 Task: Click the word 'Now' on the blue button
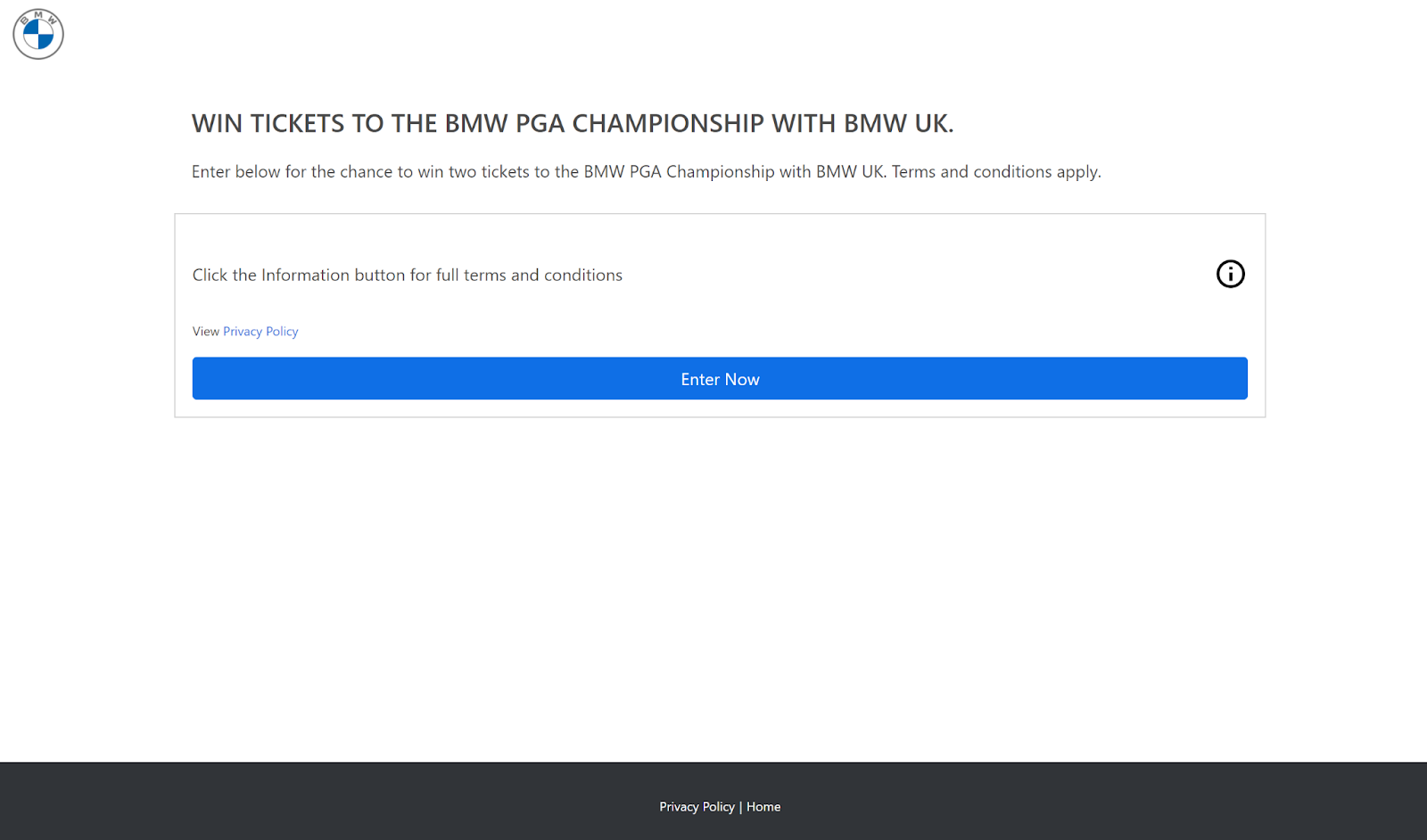point(742,380)
